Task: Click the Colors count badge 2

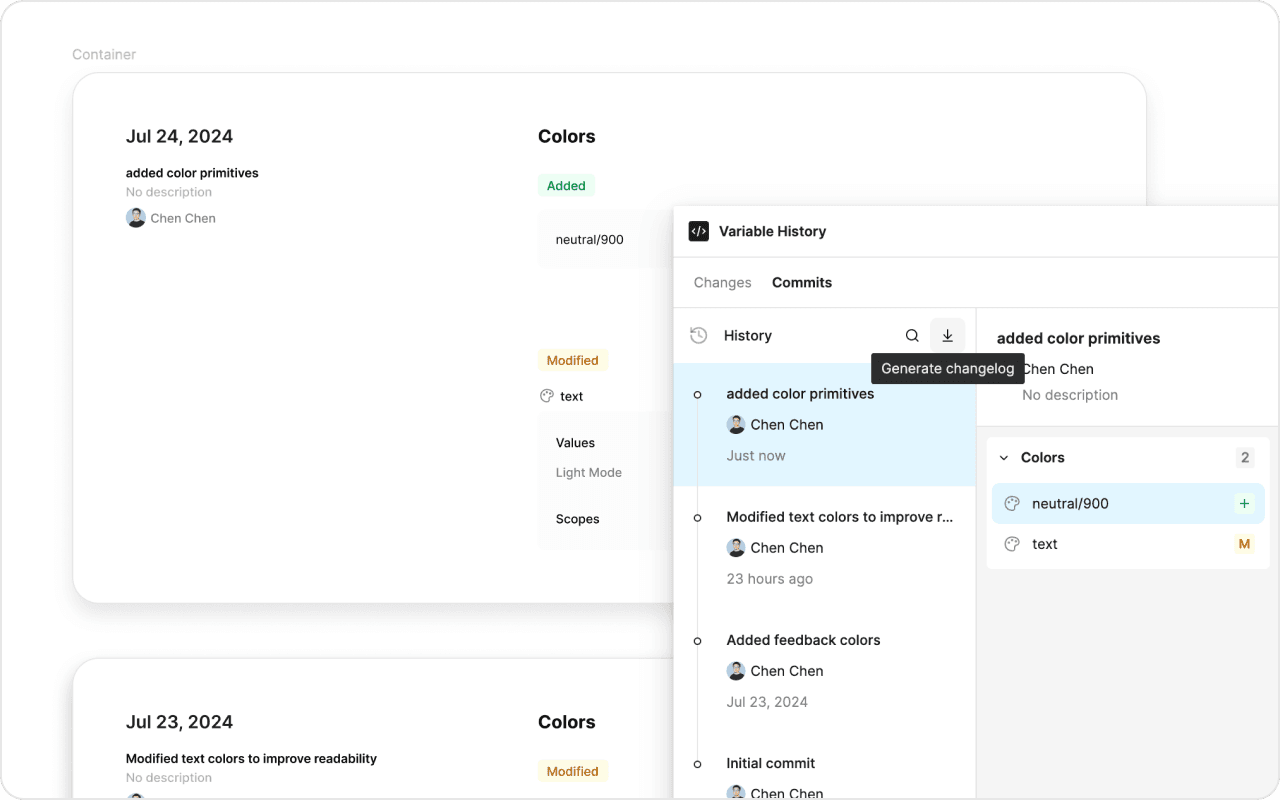Action: coord(1245,458)
